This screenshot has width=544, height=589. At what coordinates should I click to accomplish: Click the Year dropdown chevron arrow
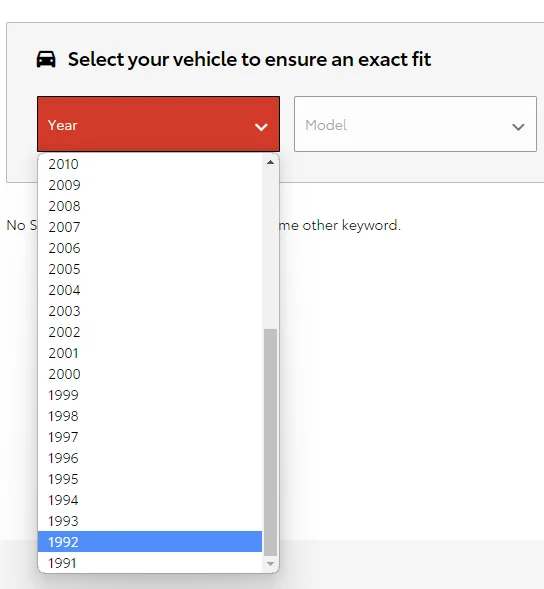click(261, 127)
